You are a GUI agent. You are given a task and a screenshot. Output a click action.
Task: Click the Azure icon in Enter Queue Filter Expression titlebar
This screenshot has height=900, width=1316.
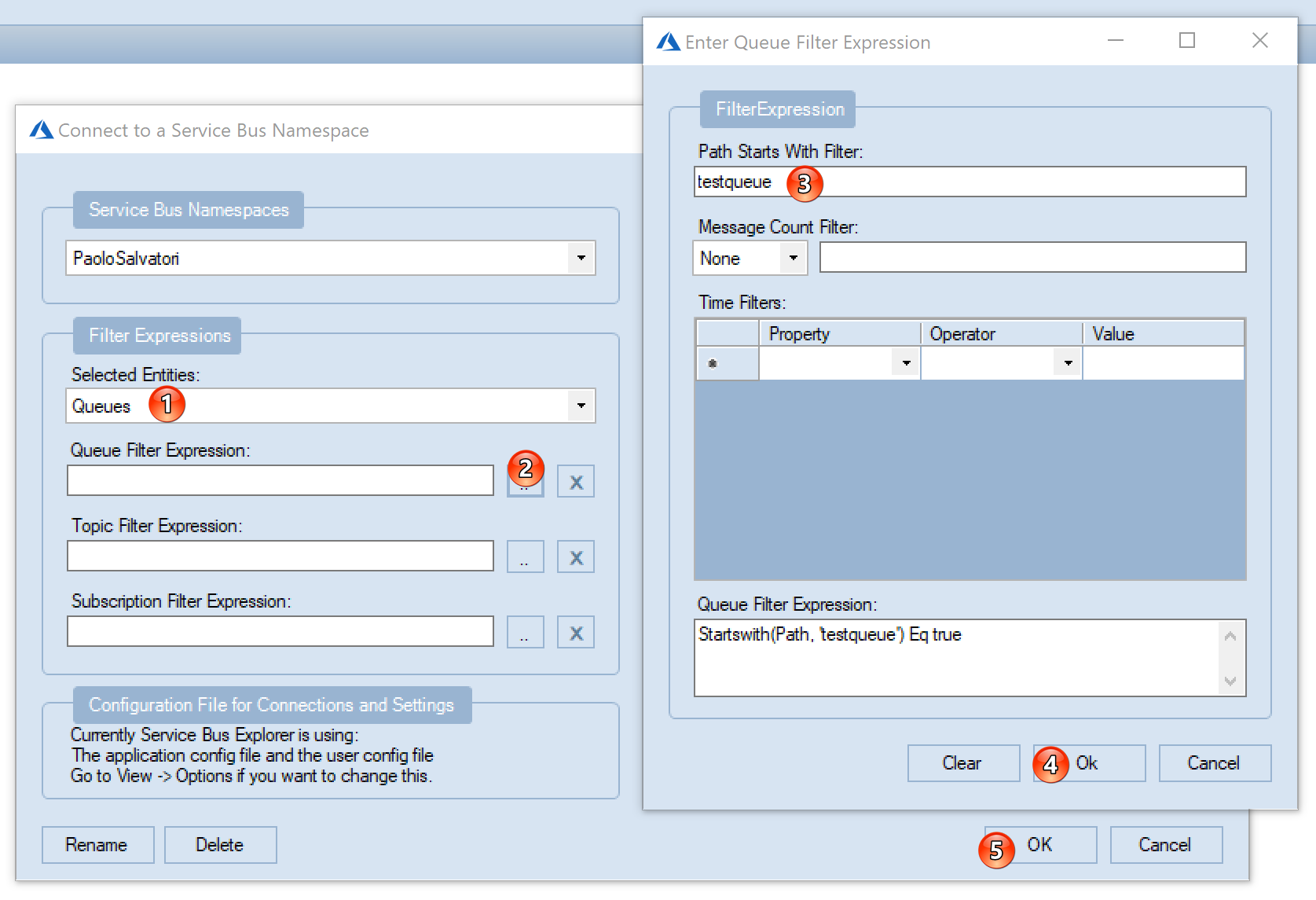point(667,41)
